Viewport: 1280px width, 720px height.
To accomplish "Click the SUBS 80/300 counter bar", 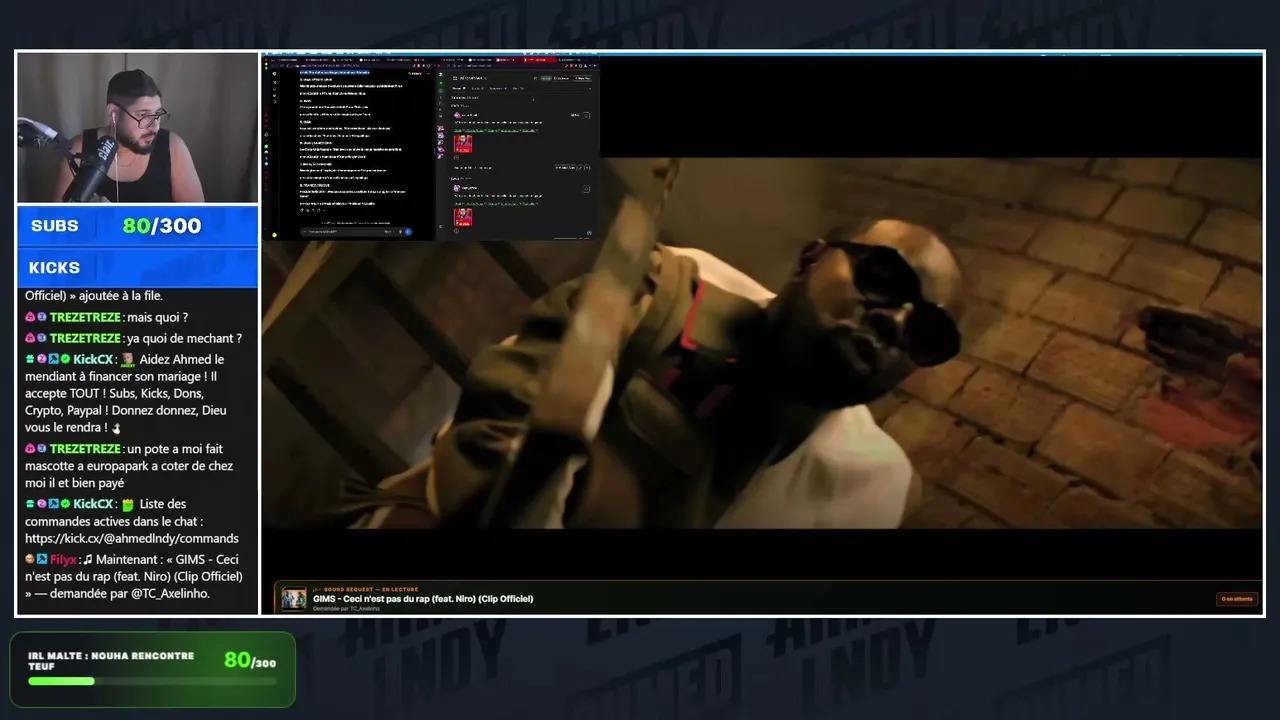I will tap(137, 226).
